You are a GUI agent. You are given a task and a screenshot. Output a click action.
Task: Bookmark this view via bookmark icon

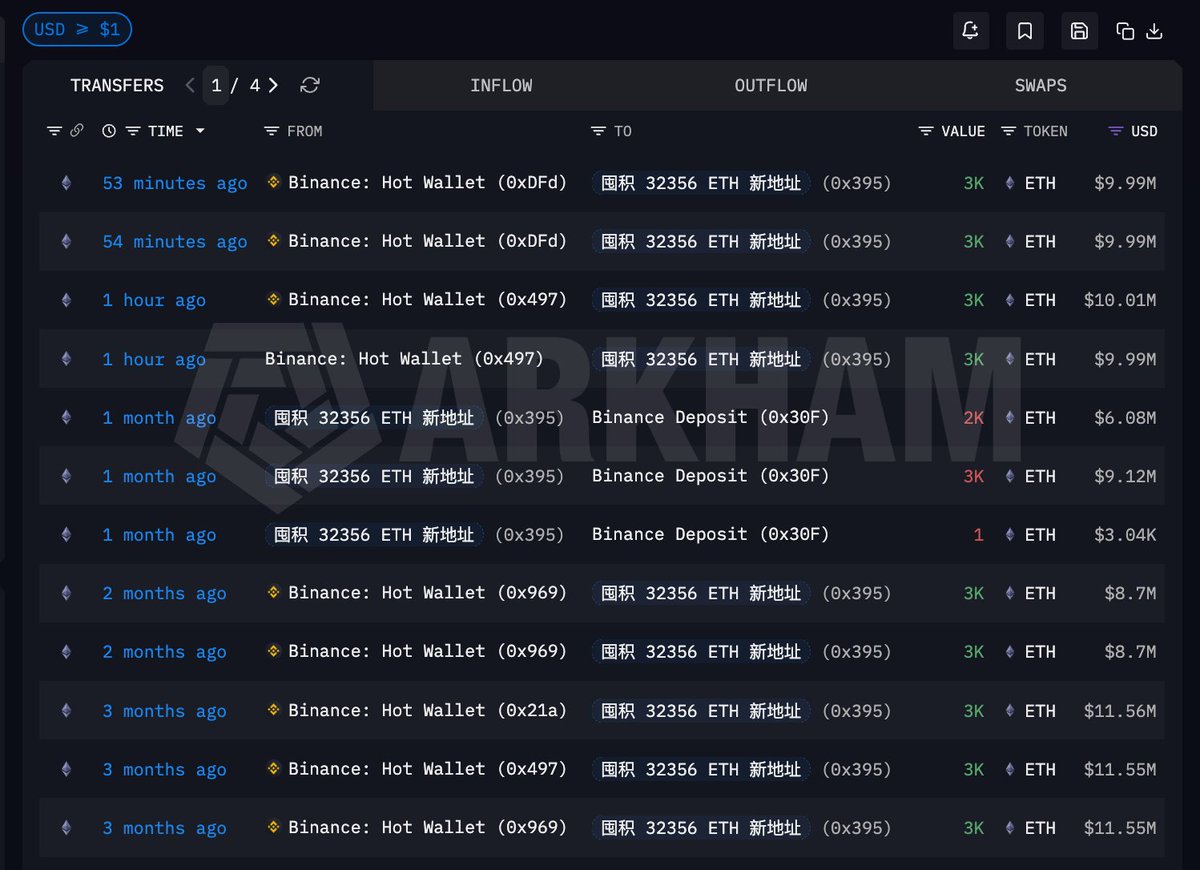click(x=1025, y=31)
